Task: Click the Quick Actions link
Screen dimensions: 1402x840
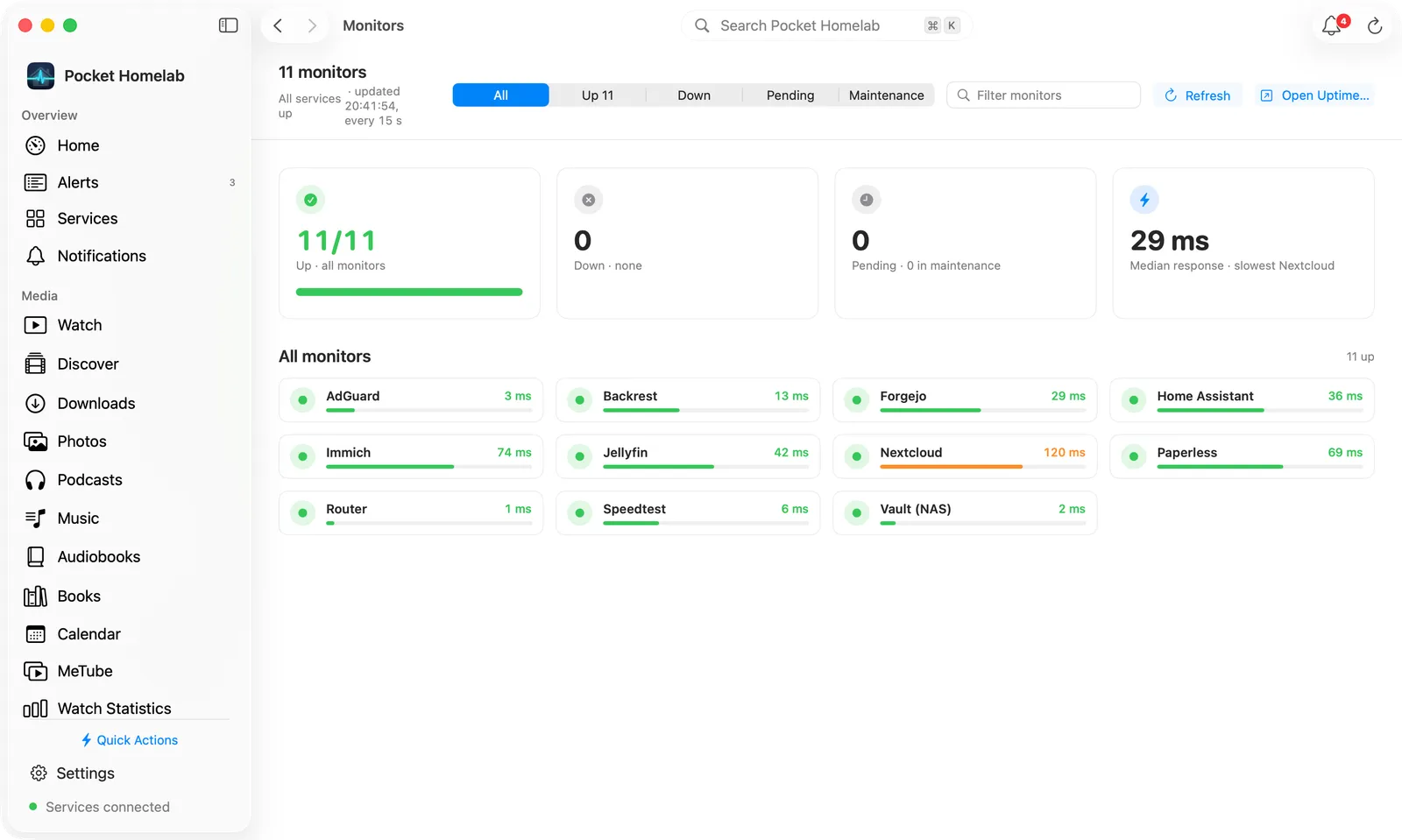Action: [129, 740]
